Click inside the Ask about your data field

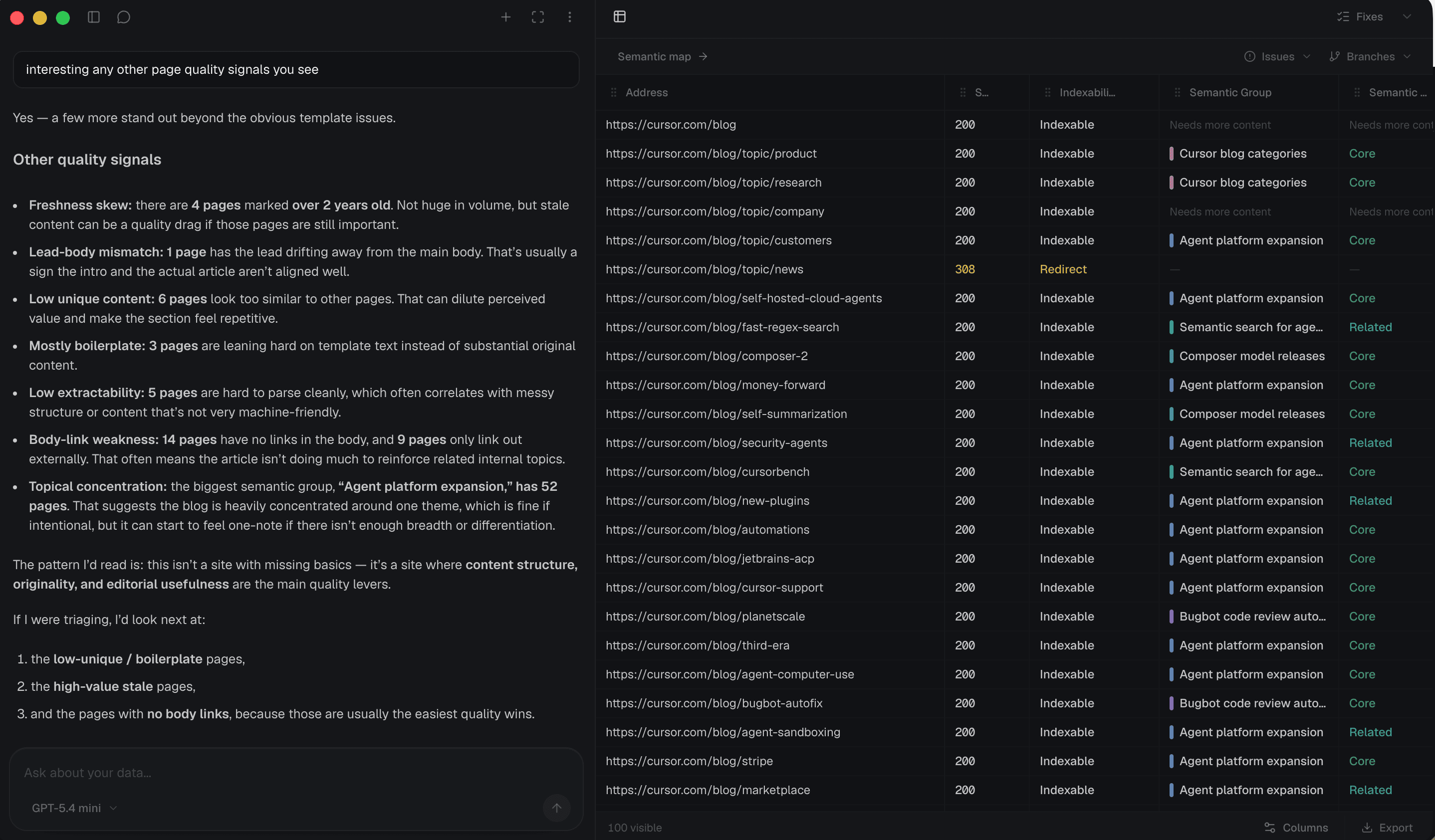(296, 772)
